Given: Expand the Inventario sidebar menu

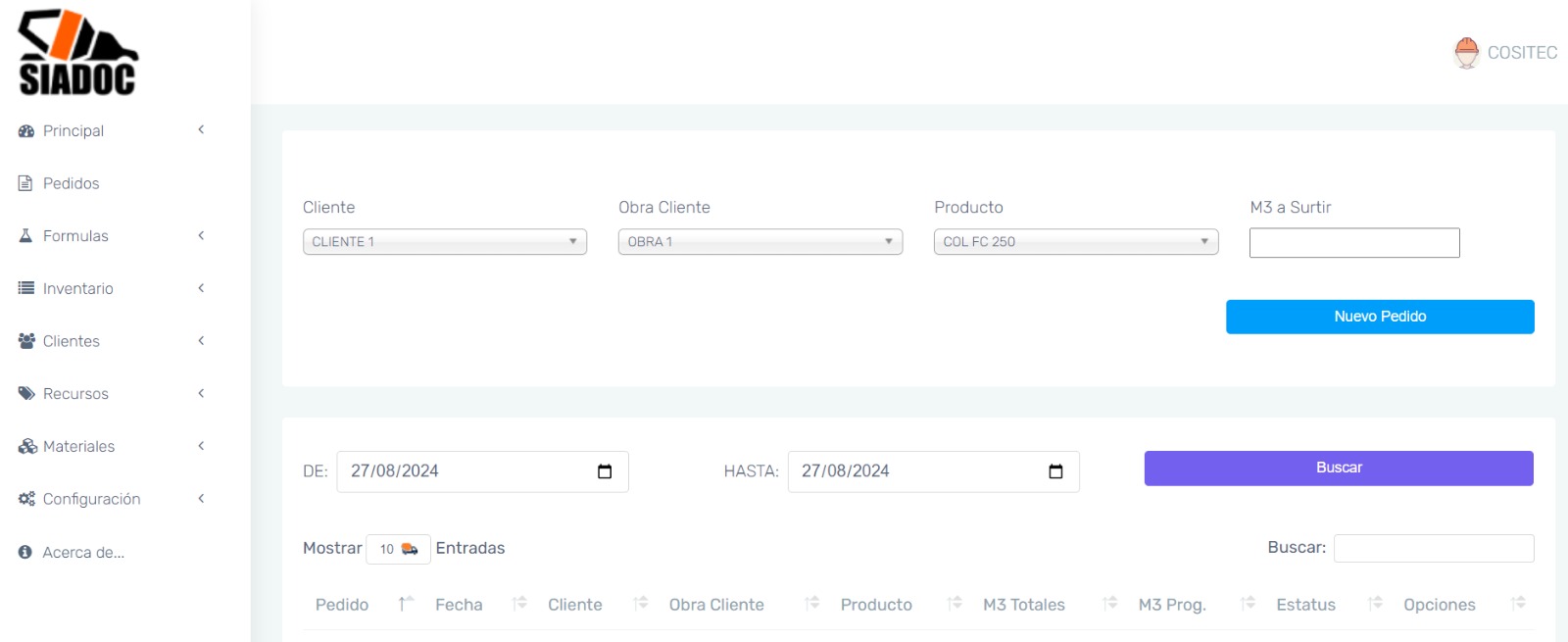Looking at the screenshot, I should [x=77, y=289].
